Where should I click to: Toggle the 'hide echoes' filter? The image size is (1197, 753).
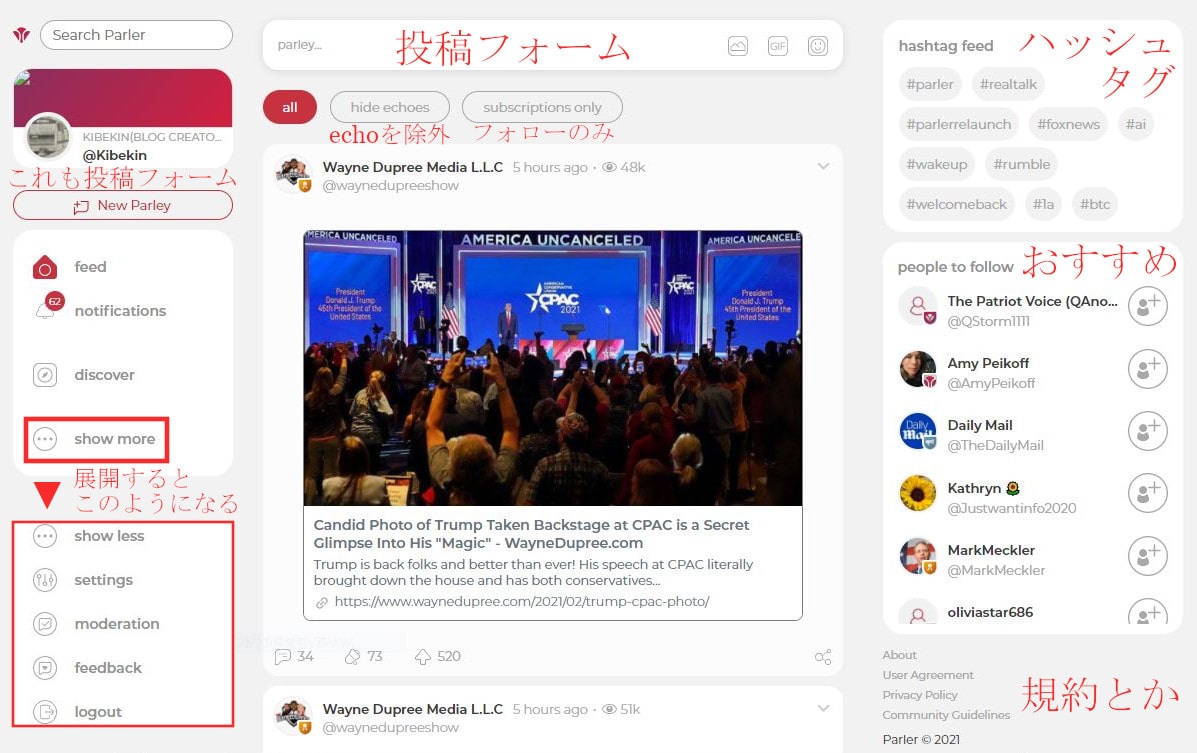[389, 108]
